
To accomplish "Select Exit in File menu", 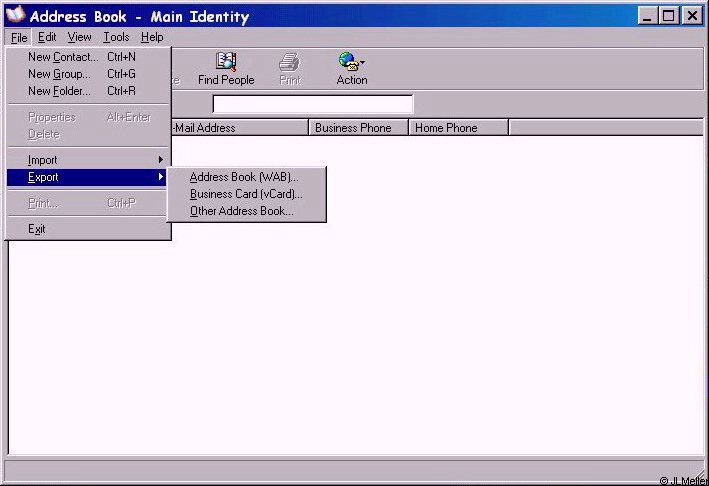I will tap(37, 229).
